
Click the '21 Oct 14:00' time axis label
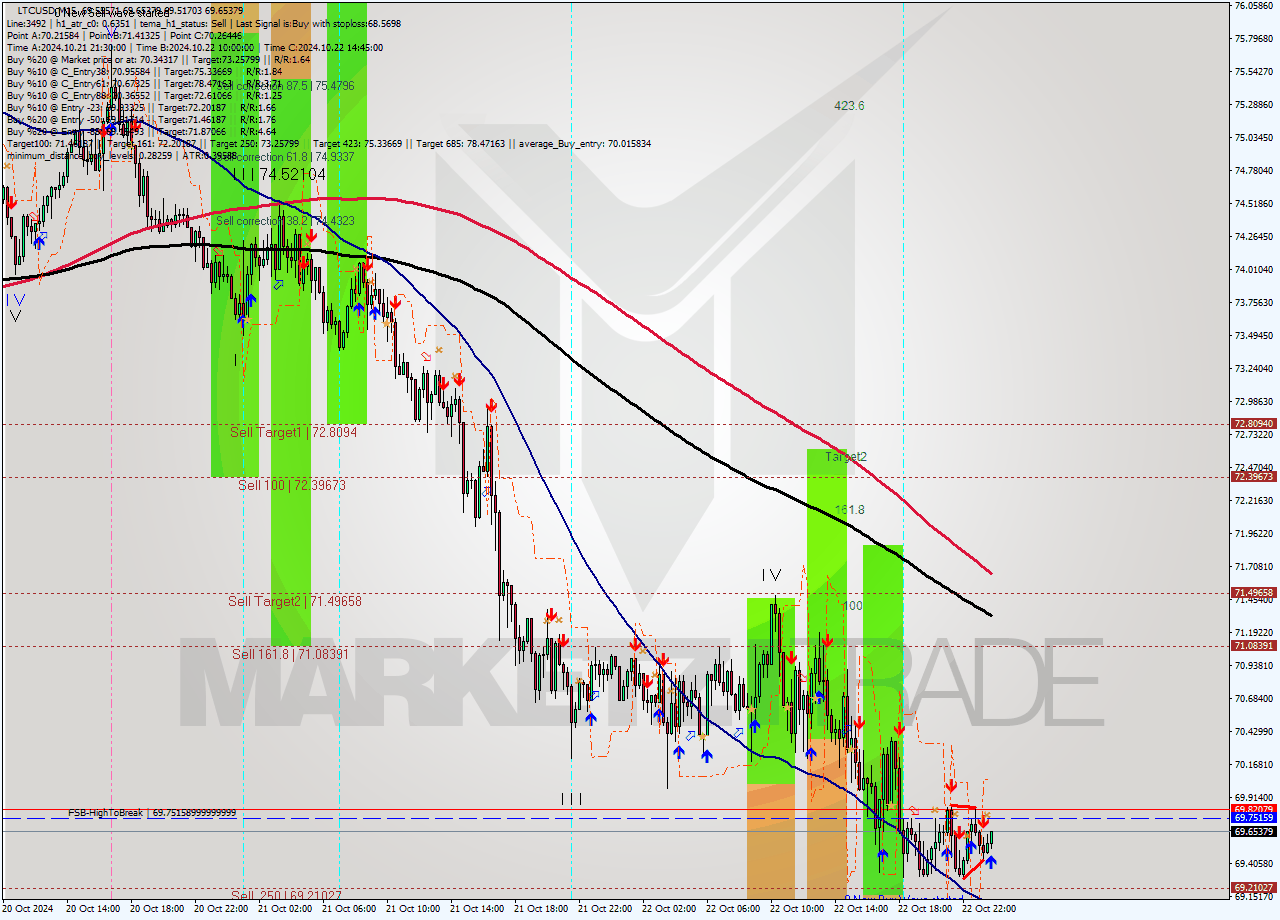pos(475,909)
